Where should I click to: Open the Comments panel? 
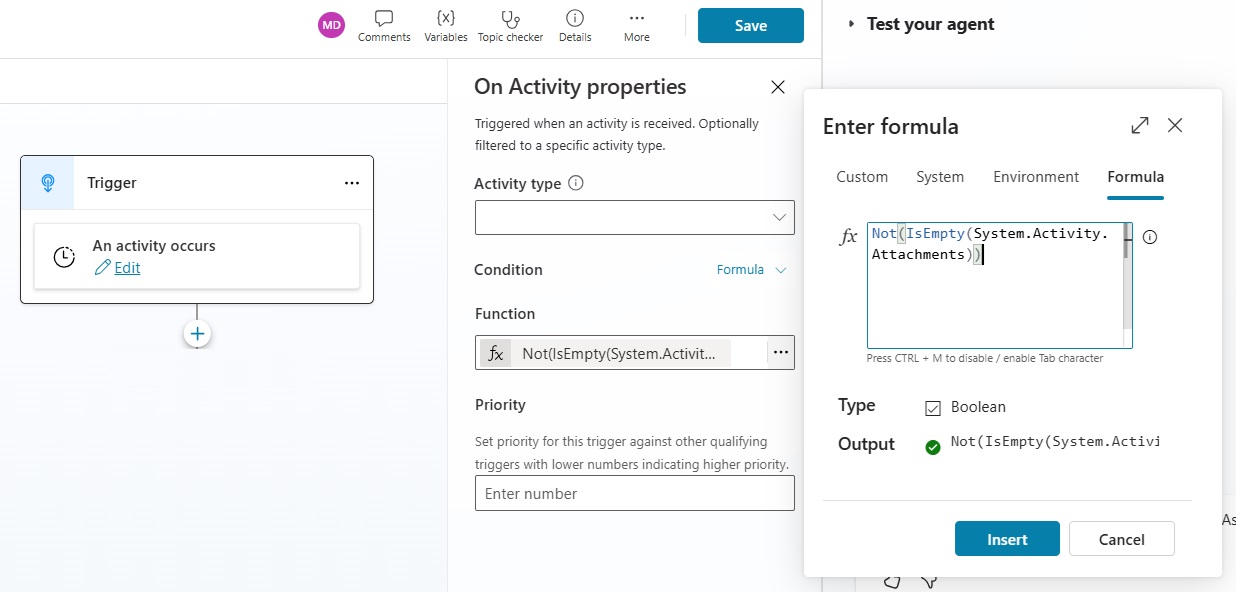tap(384, 25)
